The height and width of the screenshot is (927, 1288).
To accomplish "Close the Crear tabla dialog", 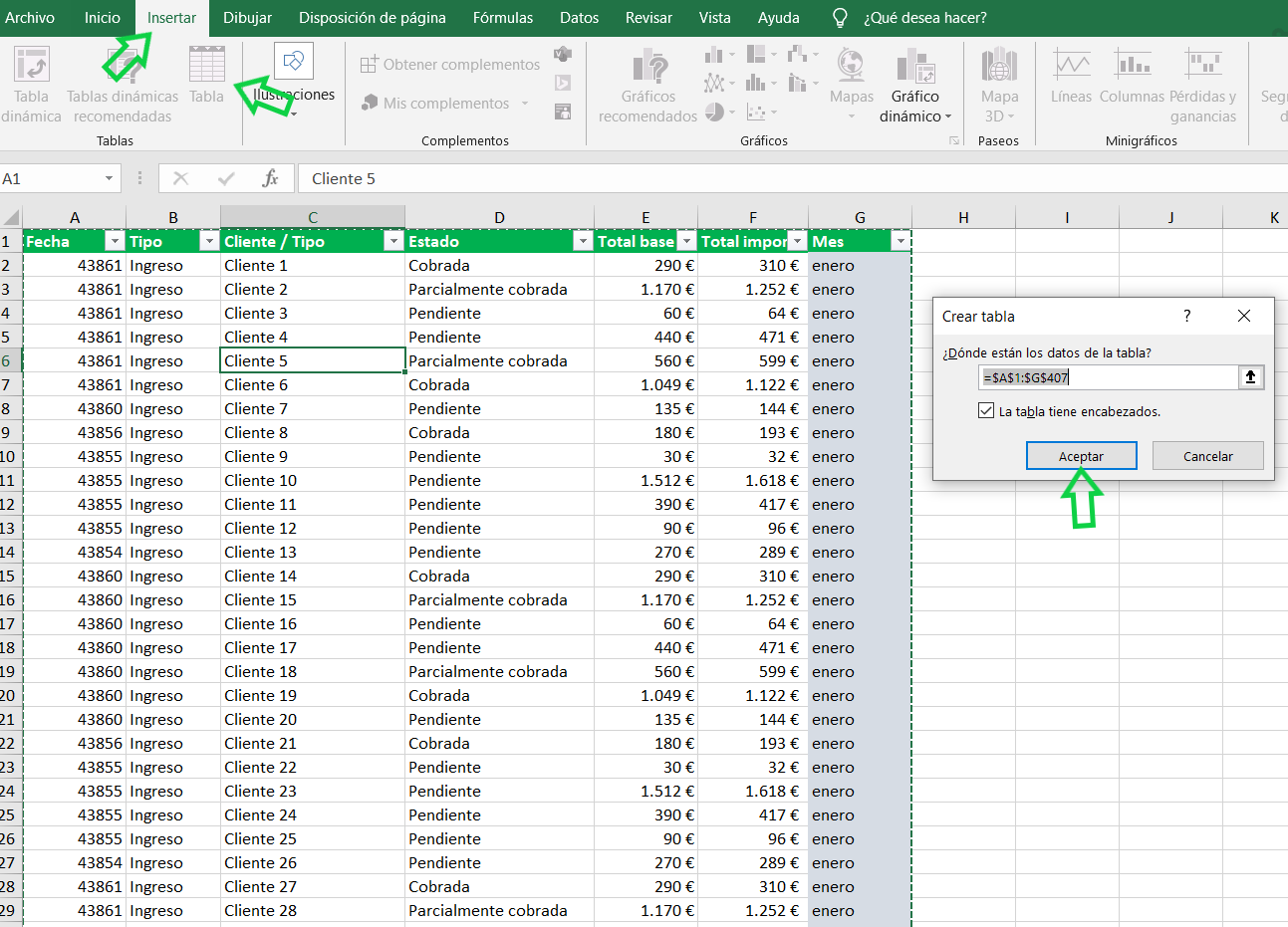I will click(1243, 316).
